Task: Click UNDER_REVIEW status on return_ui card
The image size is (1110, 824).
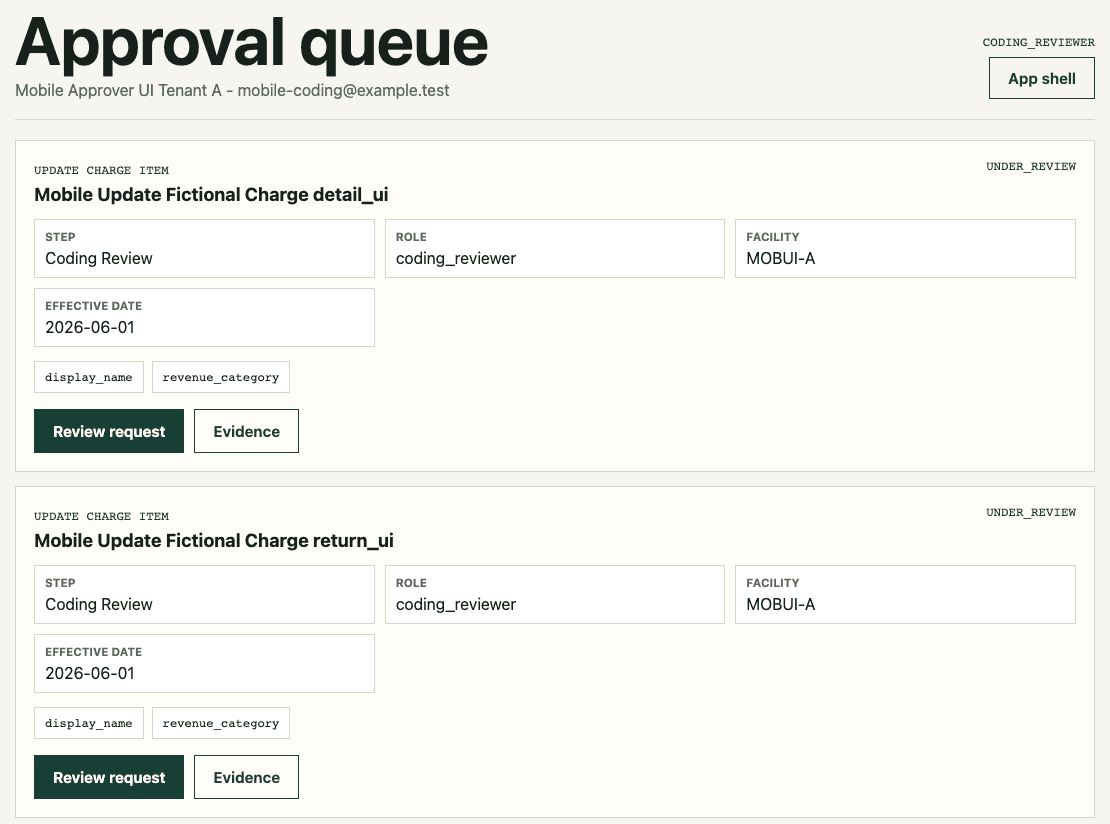Action: point(1031,513)
